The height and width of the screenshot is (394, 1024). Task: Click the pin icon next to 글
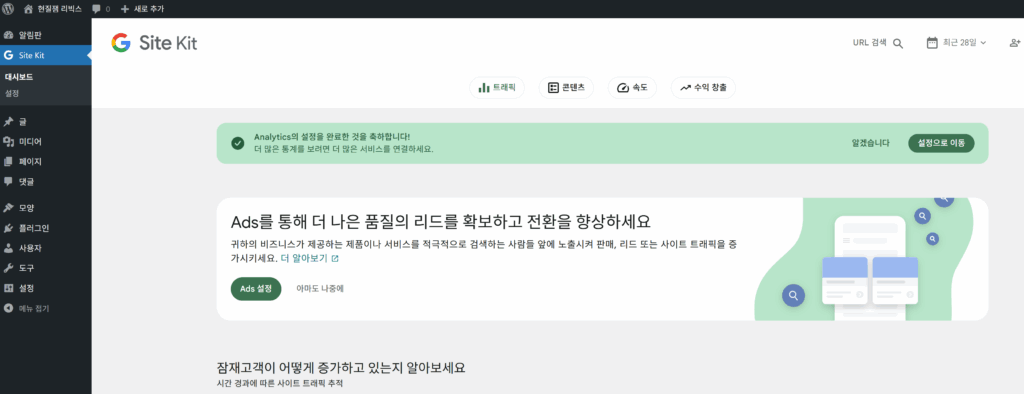pos(8,122)
